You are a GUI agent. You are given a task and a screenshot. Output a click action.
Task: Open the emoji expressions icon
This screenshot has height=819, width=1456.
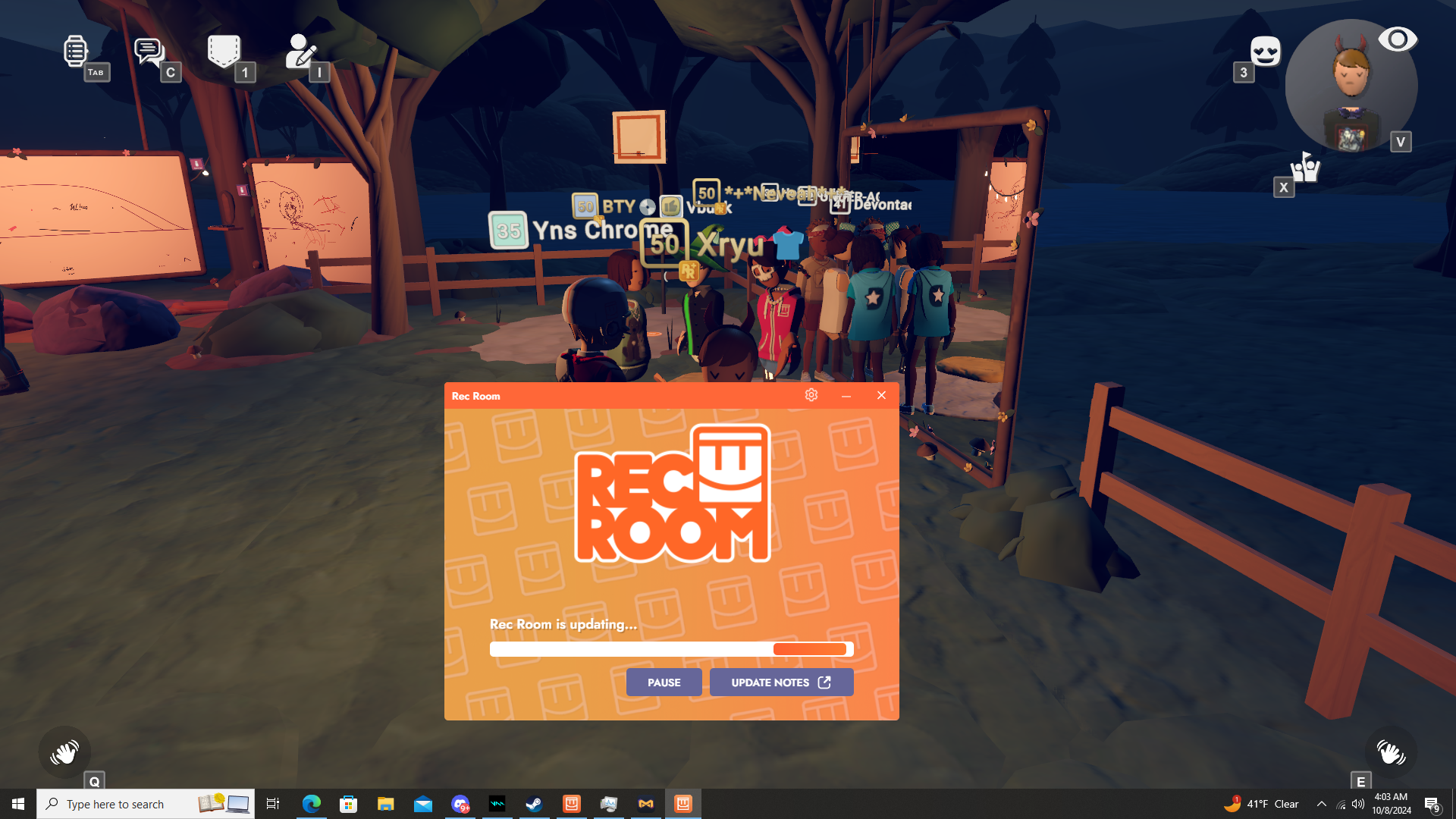[1265, 52]
